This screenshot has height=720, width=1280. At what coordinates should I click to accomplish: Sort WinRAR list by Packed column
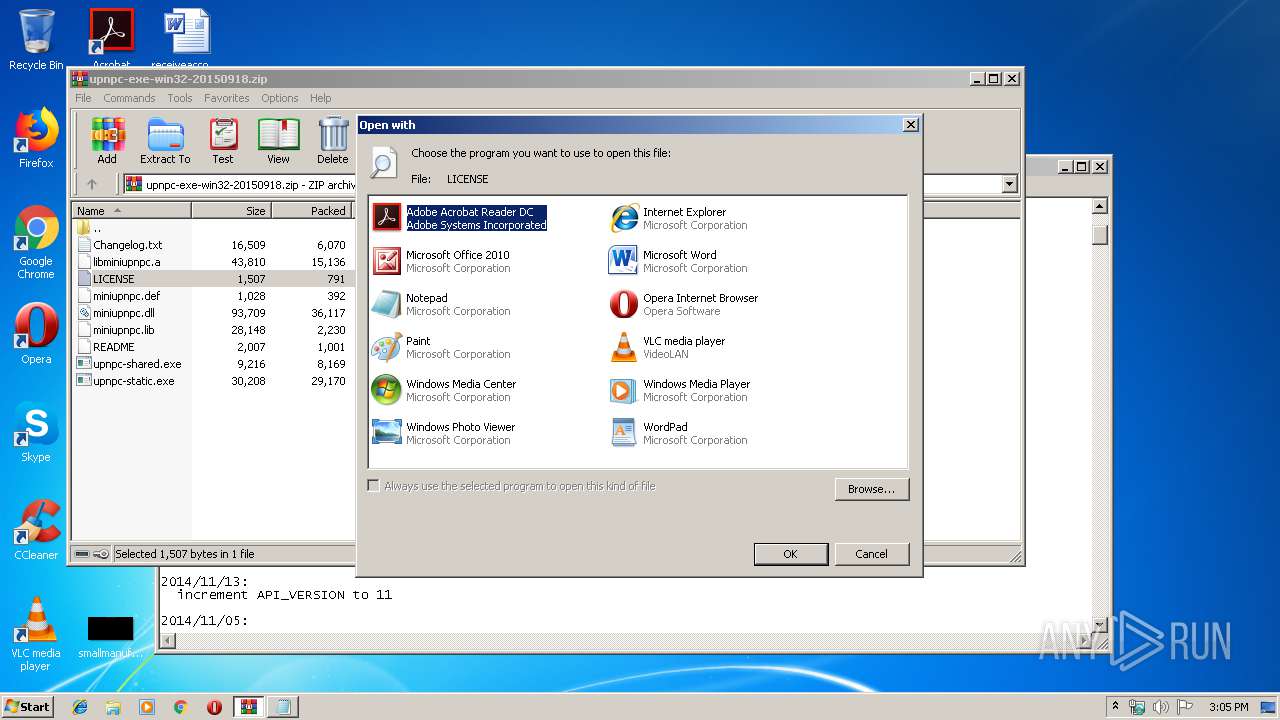pyautogui.click(x=311, y=211)
